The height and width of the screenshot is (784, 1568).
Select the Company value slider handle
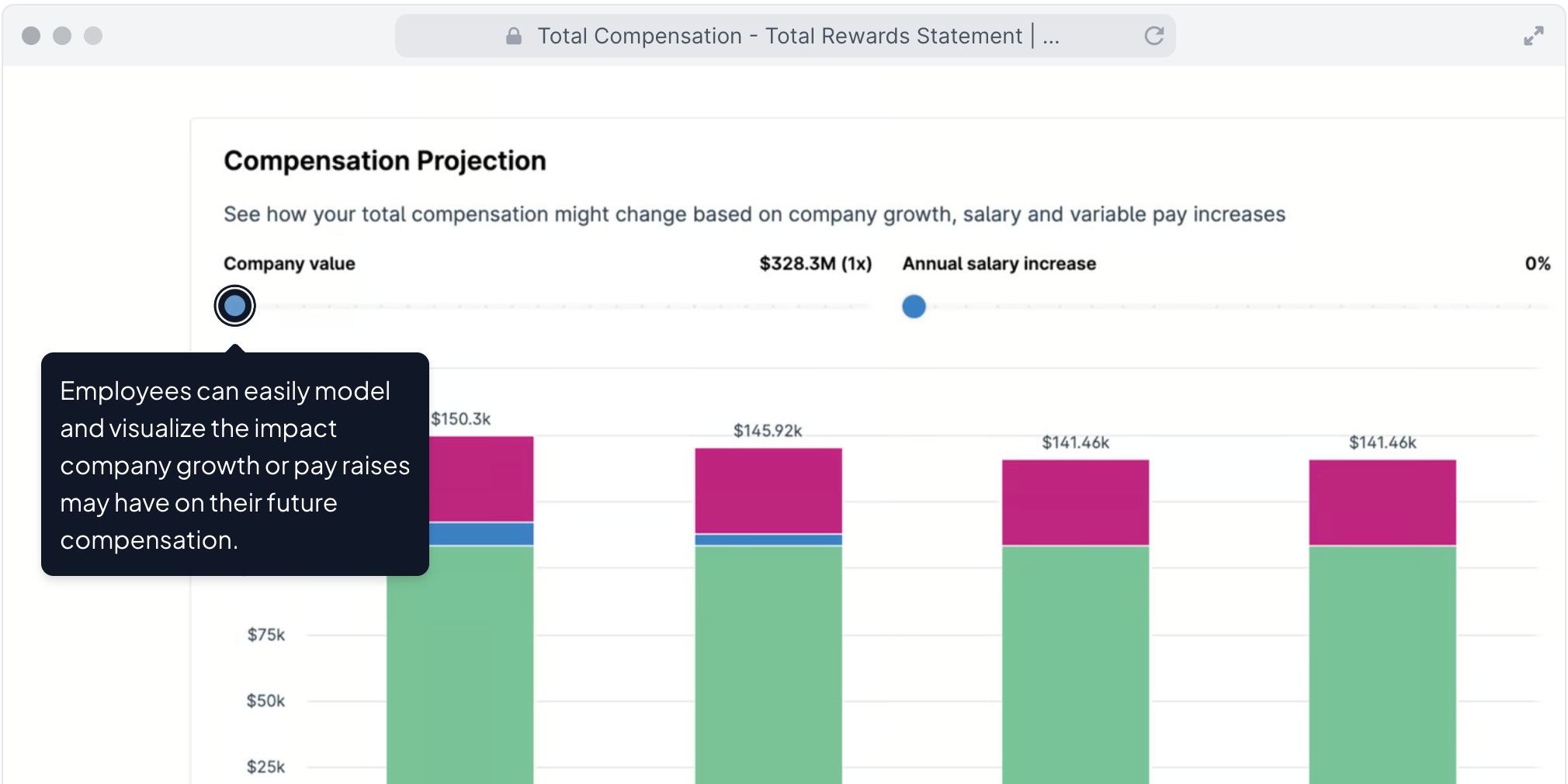click(x=234, y=305)
